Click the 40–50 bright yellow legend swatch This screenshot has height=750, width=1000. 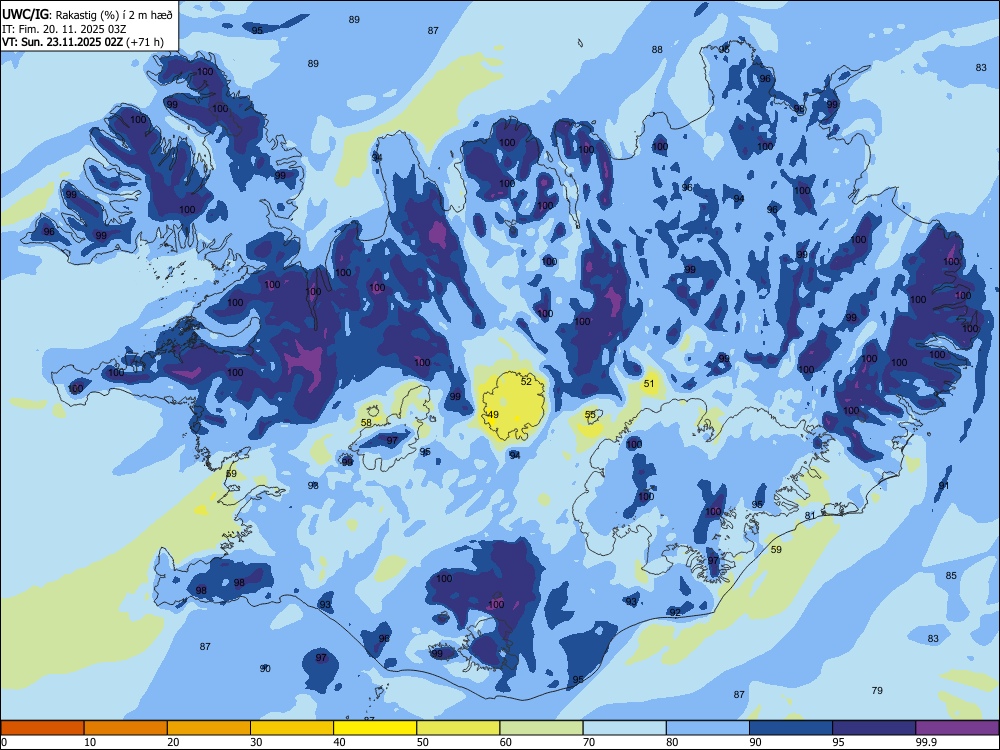[x=375, y=728]
